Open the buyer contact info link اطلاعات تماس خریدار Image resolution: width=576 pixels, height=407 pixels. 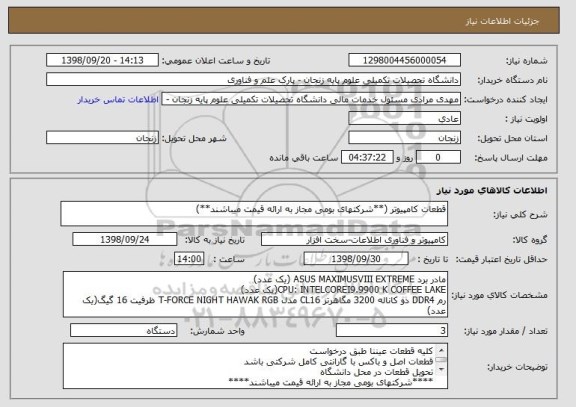click(118, 100)
